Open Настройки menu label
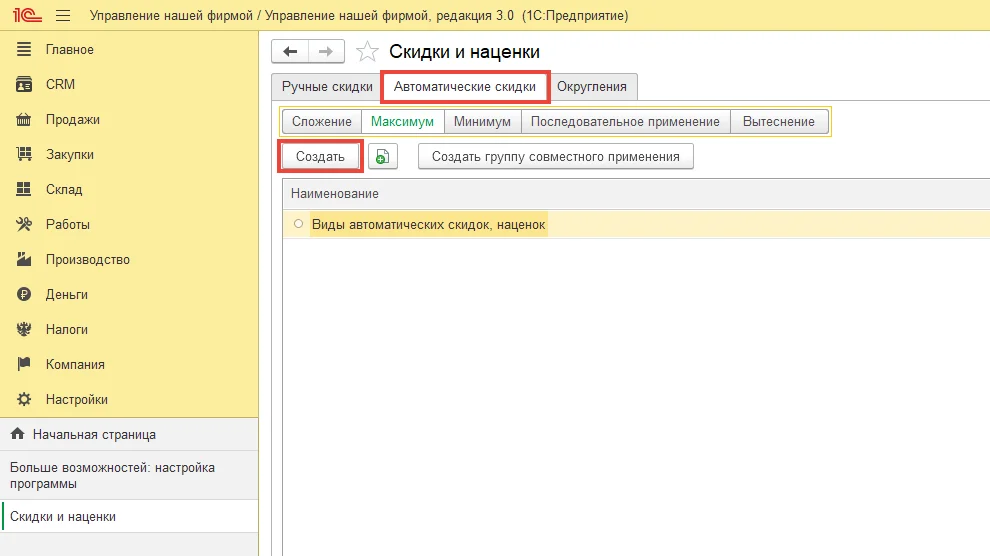The width and height of the screenshot is (990, 556). tap(76, 399)
